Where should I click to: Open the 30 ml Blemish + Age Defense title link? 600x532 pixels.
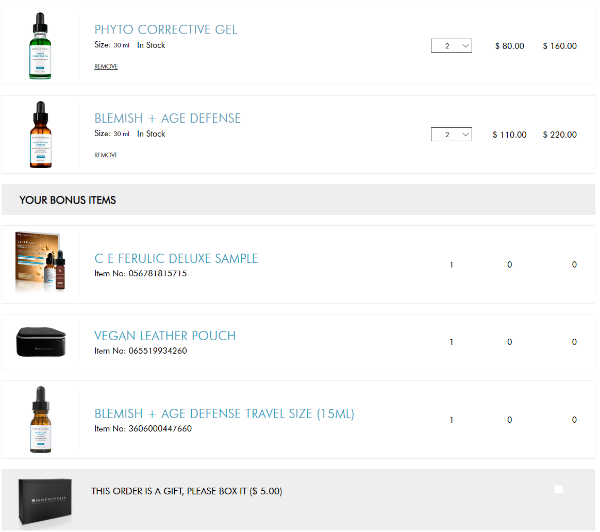pos(167,118)
